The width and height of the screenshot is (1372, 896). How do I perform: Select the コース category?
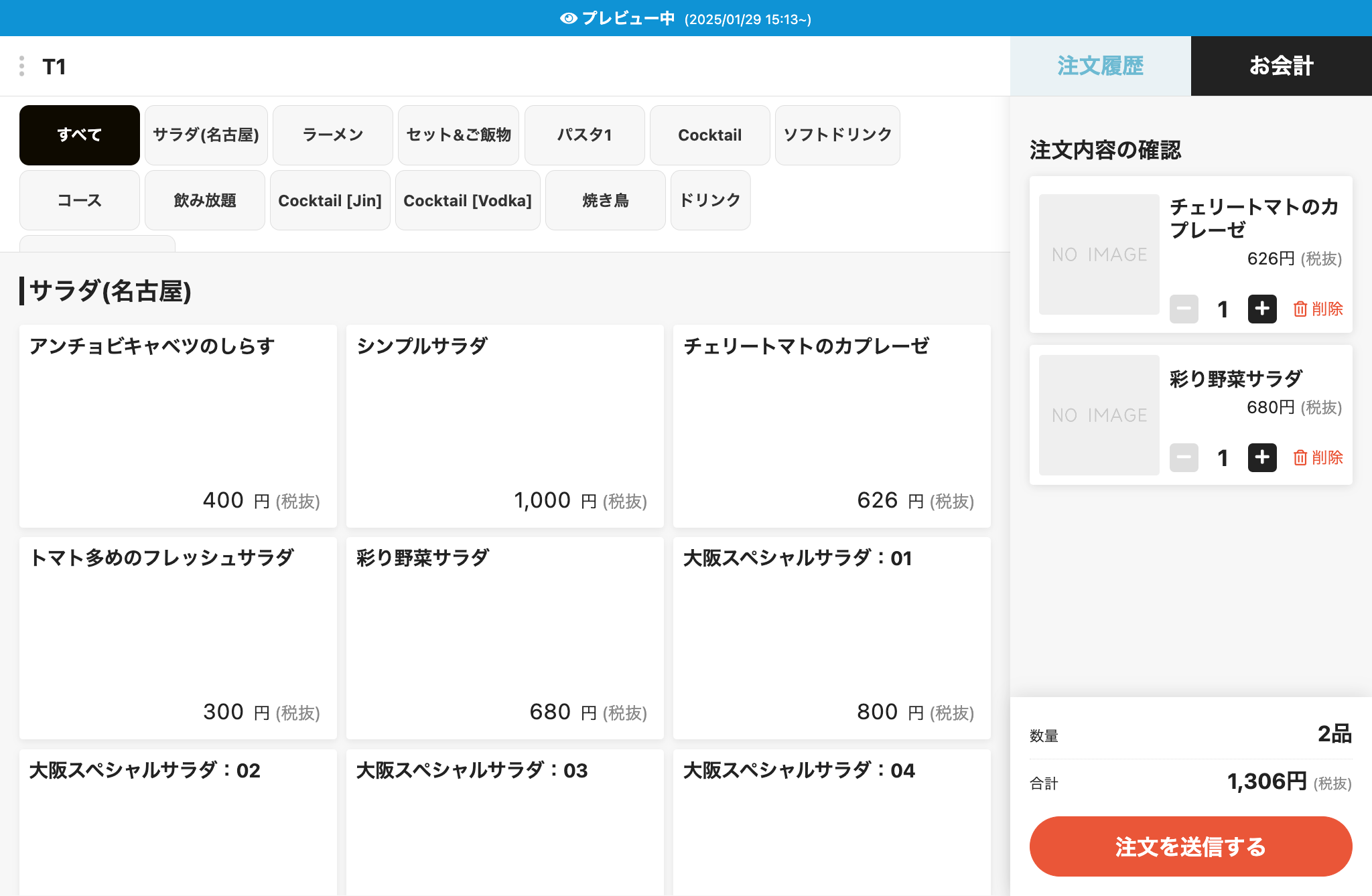(x=80, y=200)
